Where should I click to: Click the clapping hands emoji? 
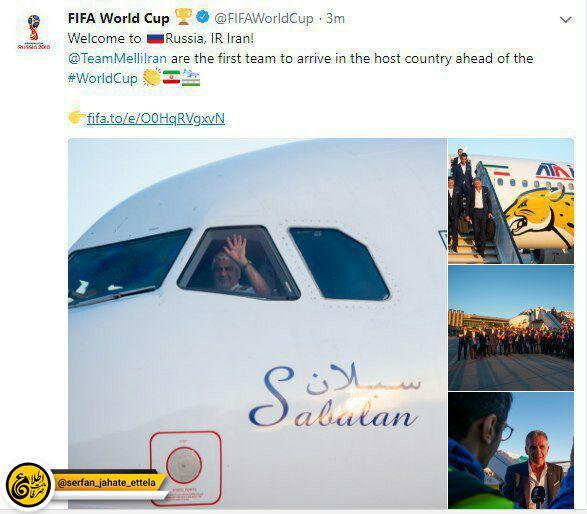pos(152,77)
